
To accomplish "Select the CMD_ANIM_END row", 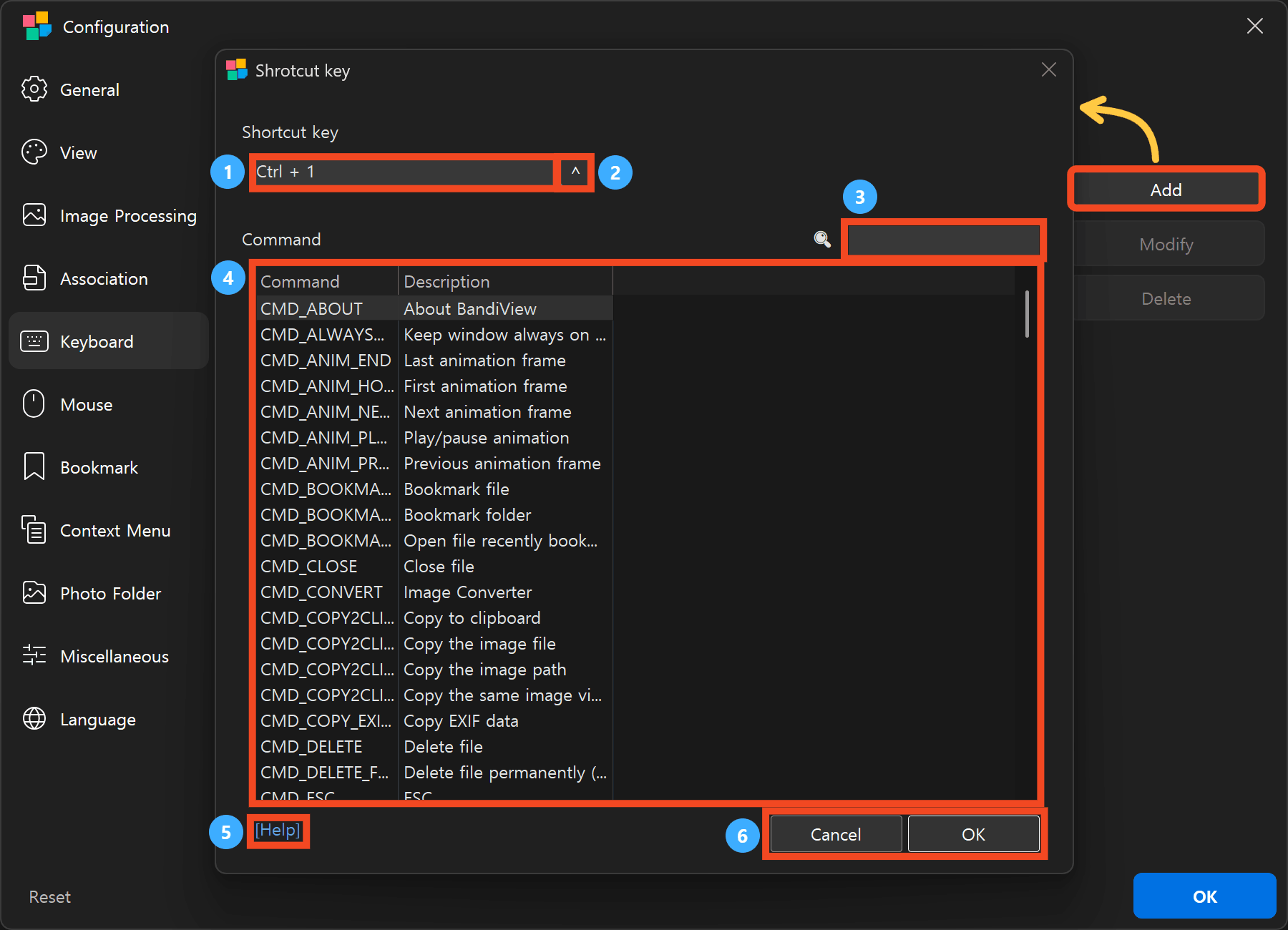I will [x=434, y=361].
